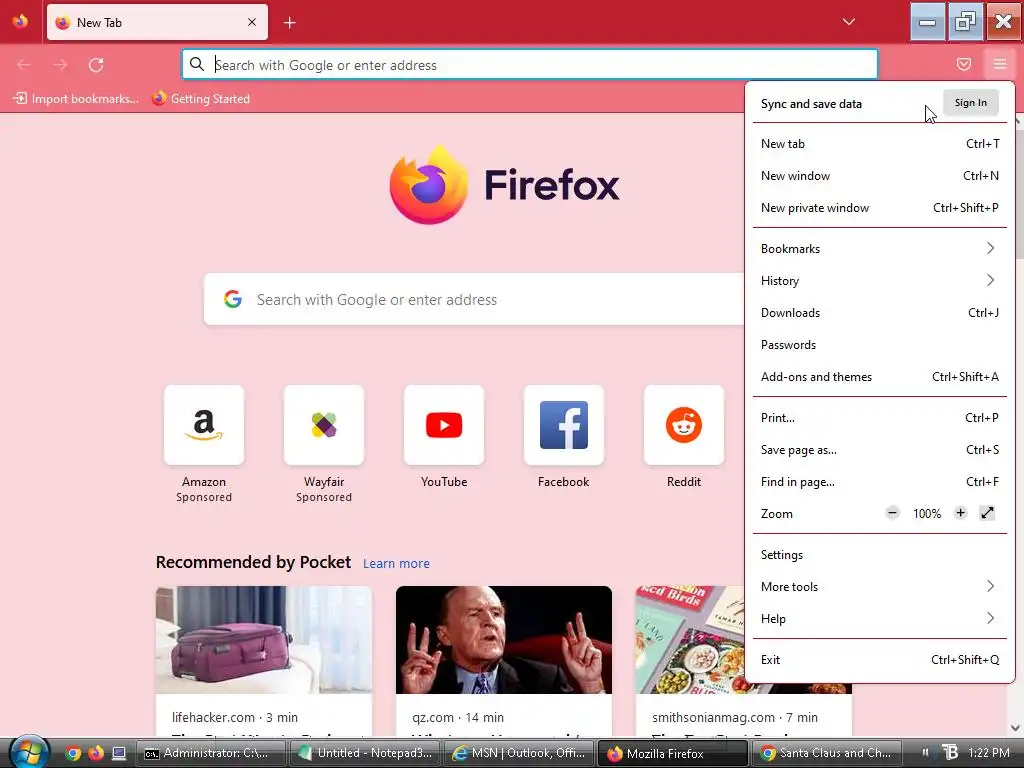This screenshot has height=768, width=1024.
Task: Go forward one page
Action: tap(60, 65)
